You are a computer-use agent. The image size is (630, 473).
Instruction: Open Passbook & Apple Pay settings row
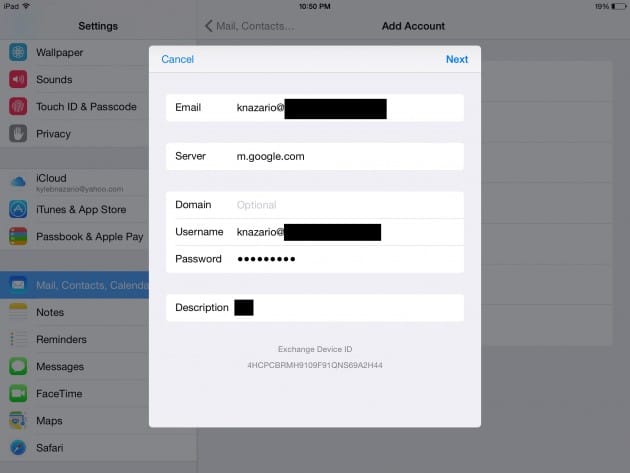click(74, 237)
